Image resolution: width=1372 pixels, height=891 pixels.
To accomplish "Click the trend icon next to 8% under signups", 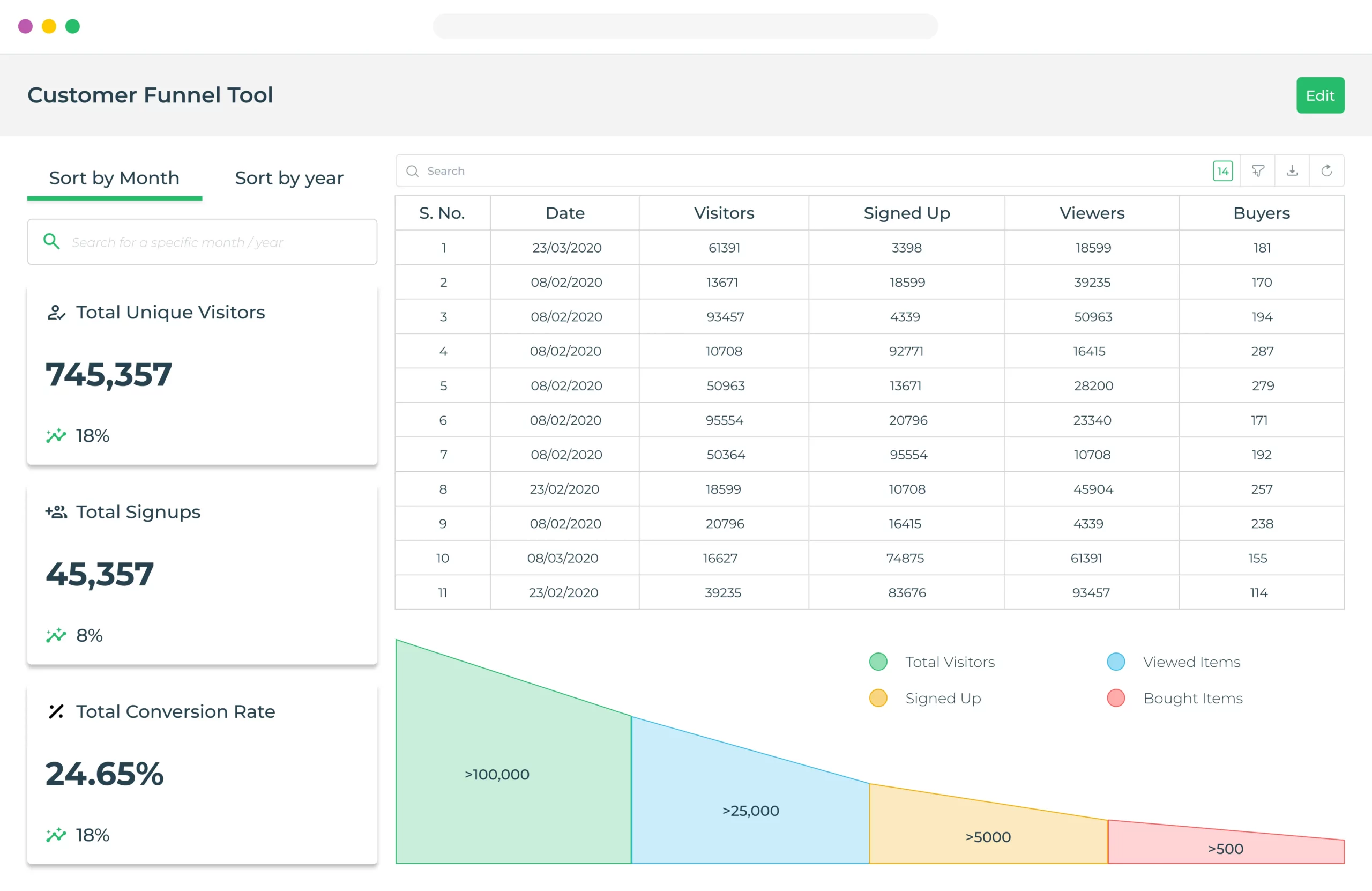I will click(56, 635).
